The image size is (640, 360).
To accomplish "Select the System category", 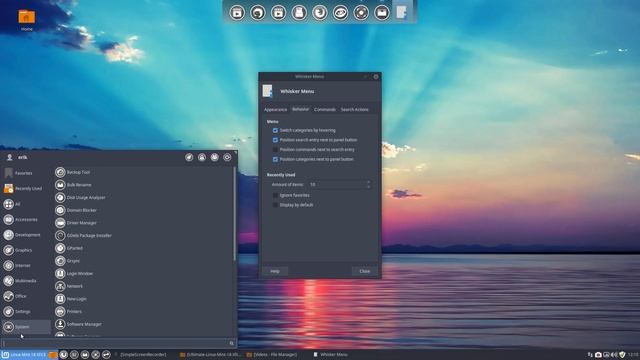I will coord(26,327).
